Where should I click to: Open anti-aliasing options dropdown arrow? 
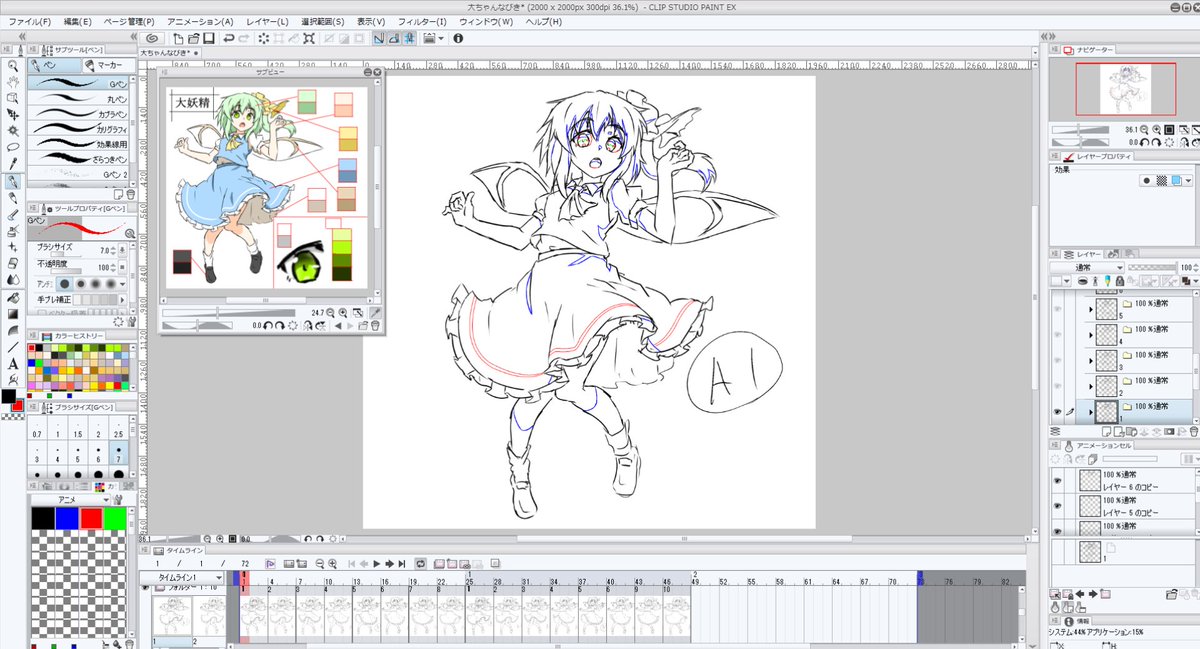click(123, 284)
